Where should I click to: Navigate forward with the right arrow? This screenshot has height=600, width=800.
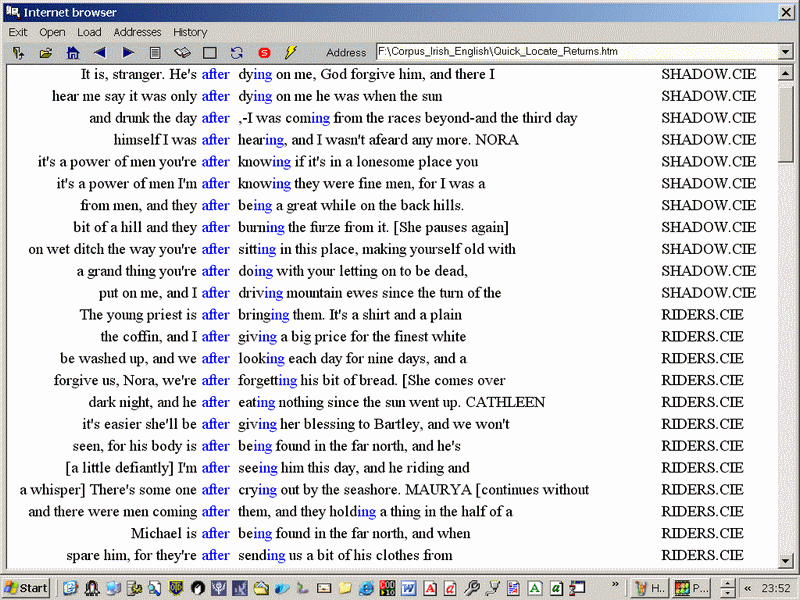point(128,52)
